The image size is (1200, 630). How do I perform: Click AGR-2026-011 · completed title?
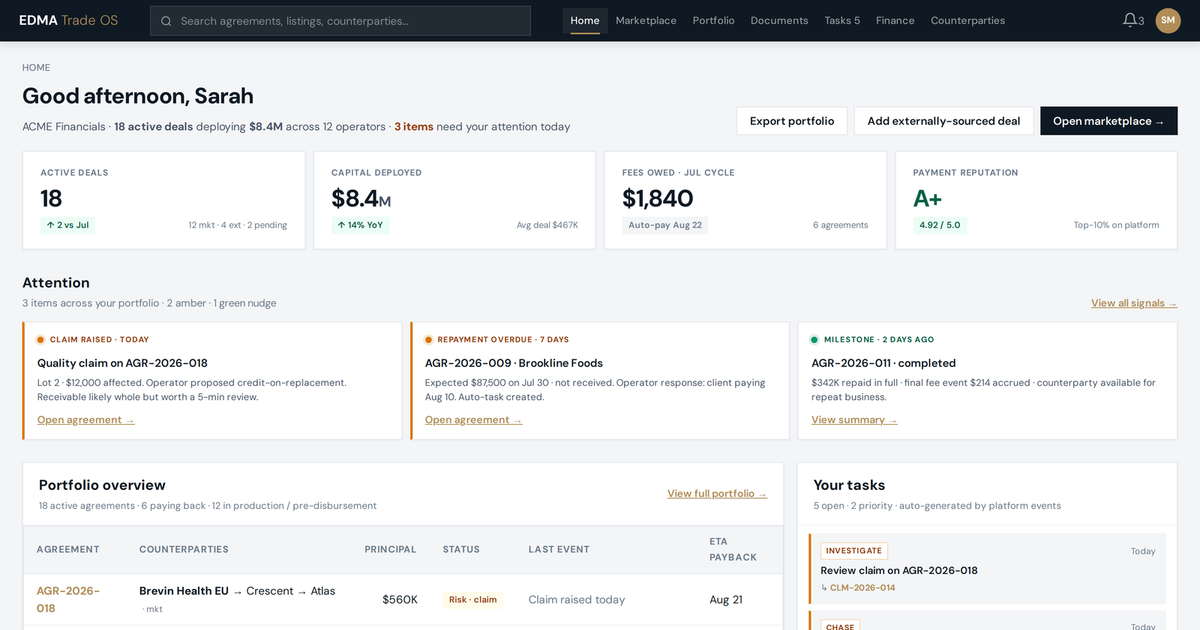pyautogui.click(x=884, y=363)
